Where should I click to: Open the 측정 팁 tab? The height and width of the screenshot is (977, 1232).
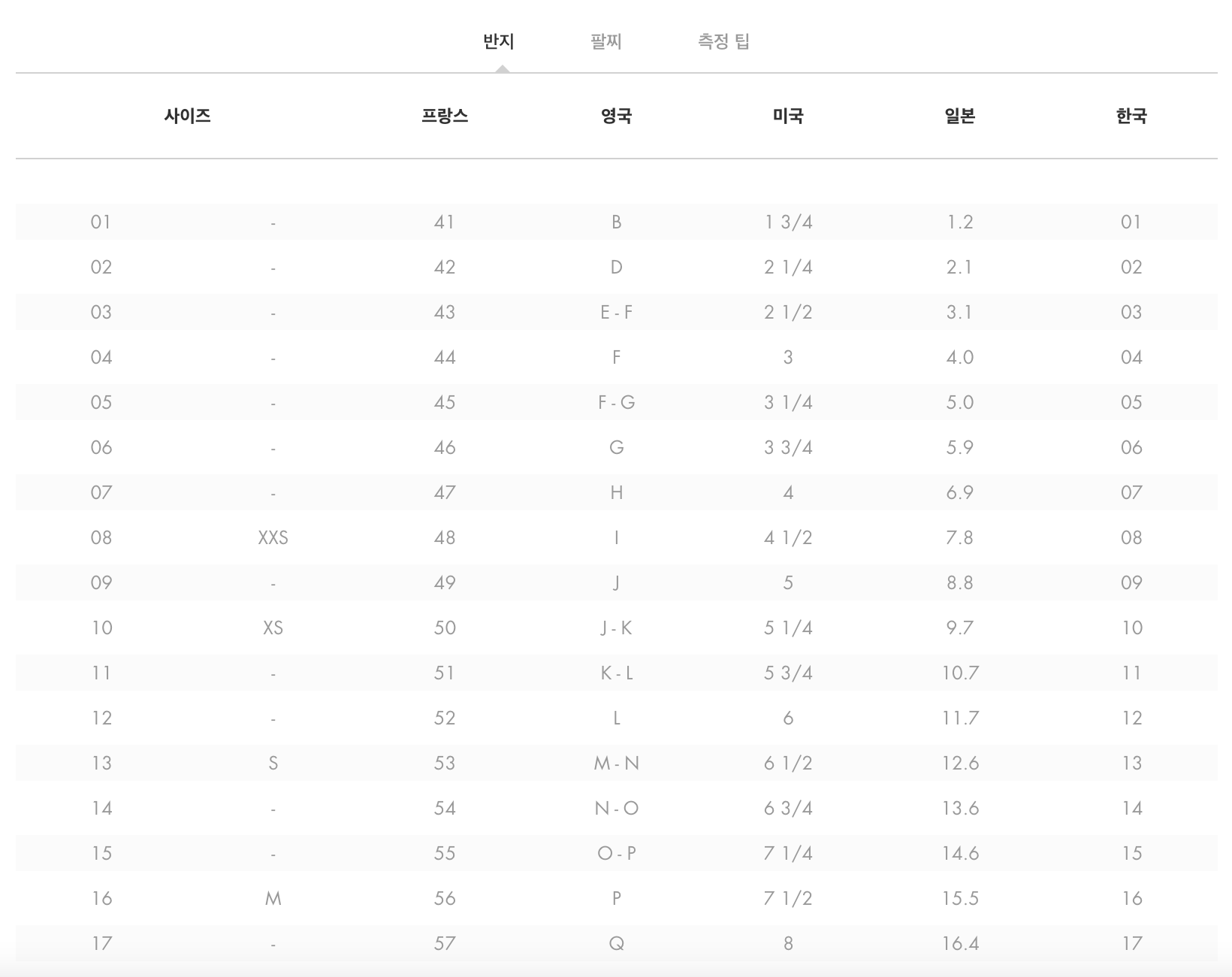723,41
